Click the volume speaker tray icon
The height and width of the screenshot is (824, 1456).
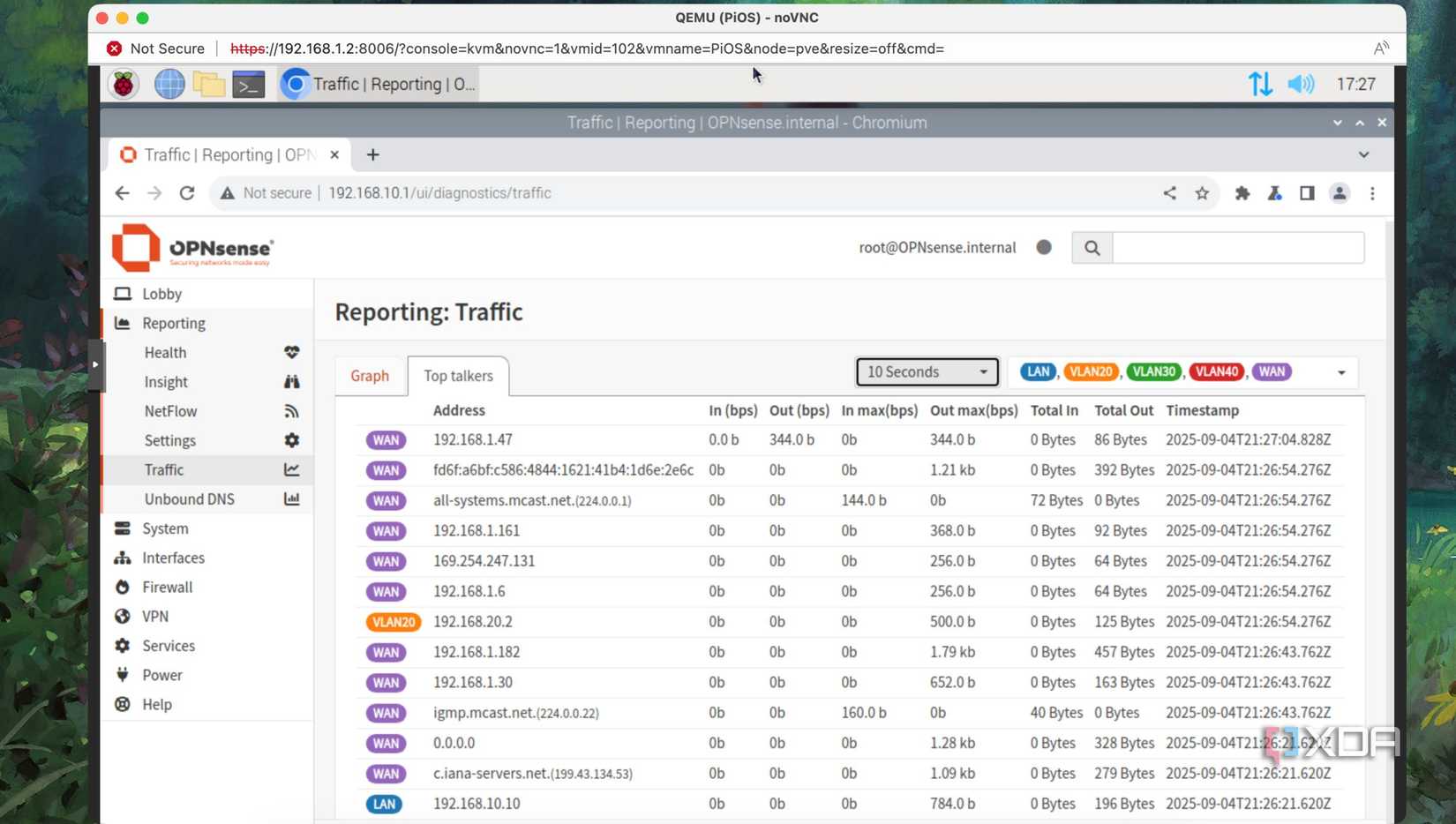click(1301, 85)
